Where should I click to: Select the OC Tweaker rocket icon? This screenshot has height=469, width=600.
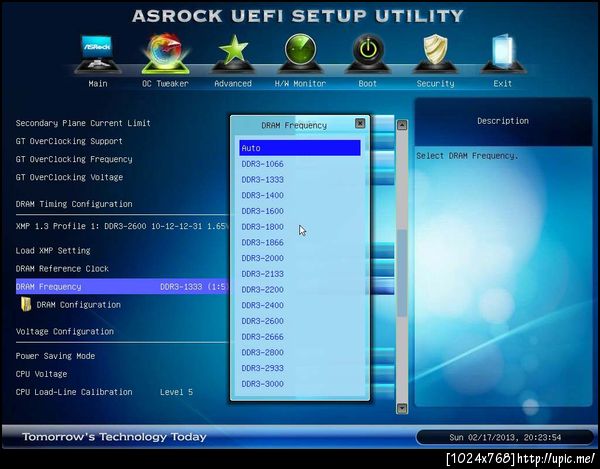165,54
